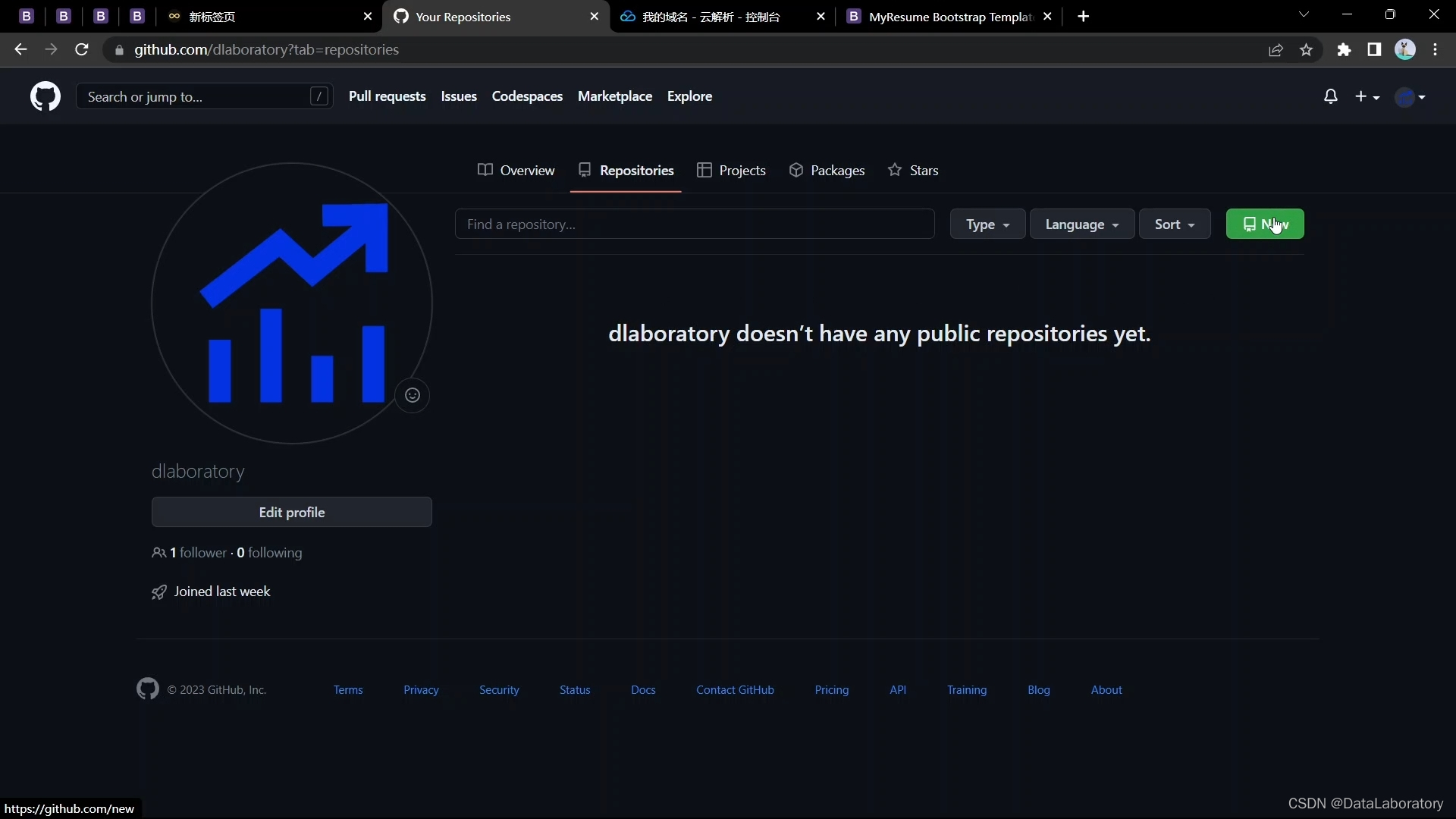Click the set status smiley icon
1456x819 pixels.
coord(413,395)
